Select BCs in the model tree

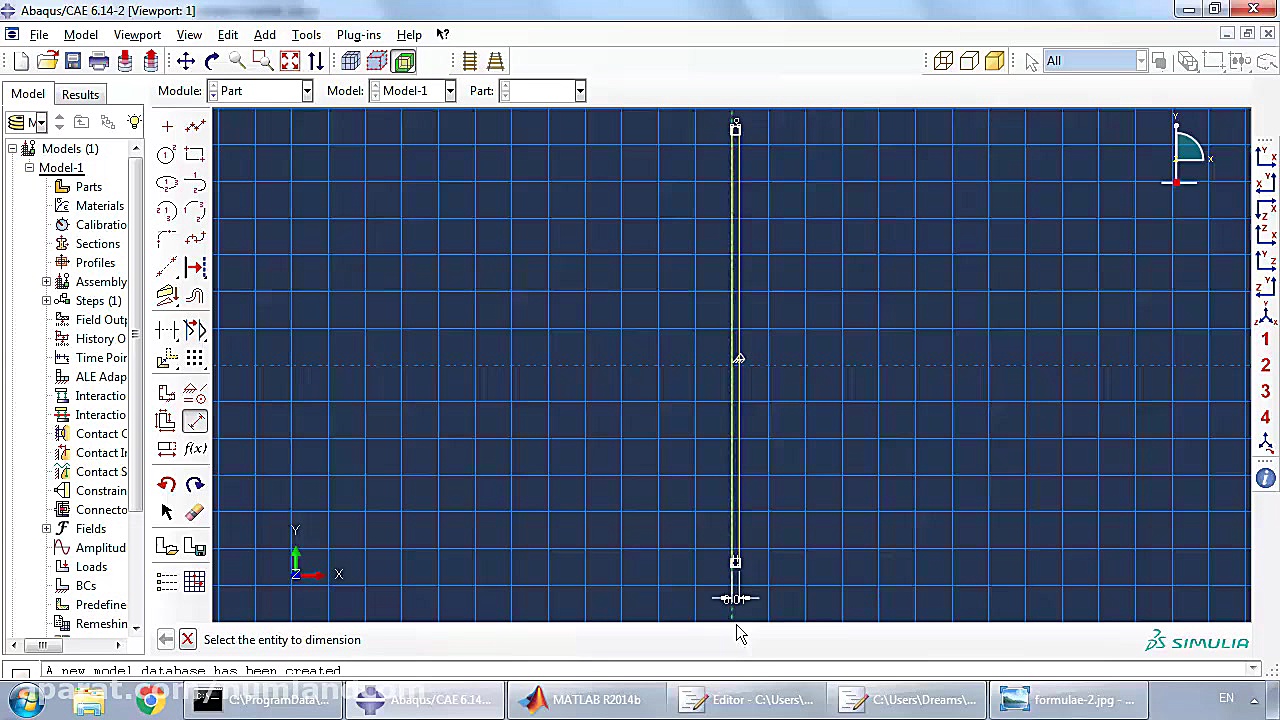[86, 586]
